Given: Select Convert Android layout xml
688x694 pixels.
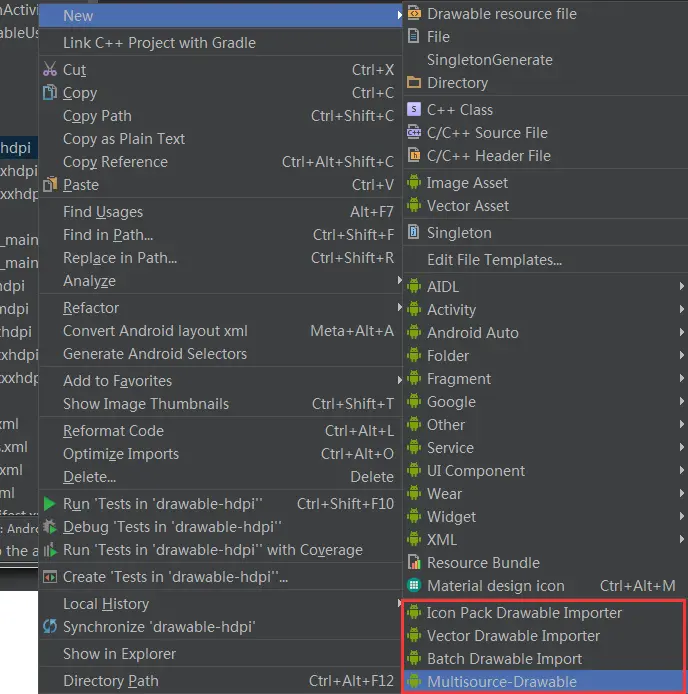Looking at the screenshot, I should click(220, 331).
